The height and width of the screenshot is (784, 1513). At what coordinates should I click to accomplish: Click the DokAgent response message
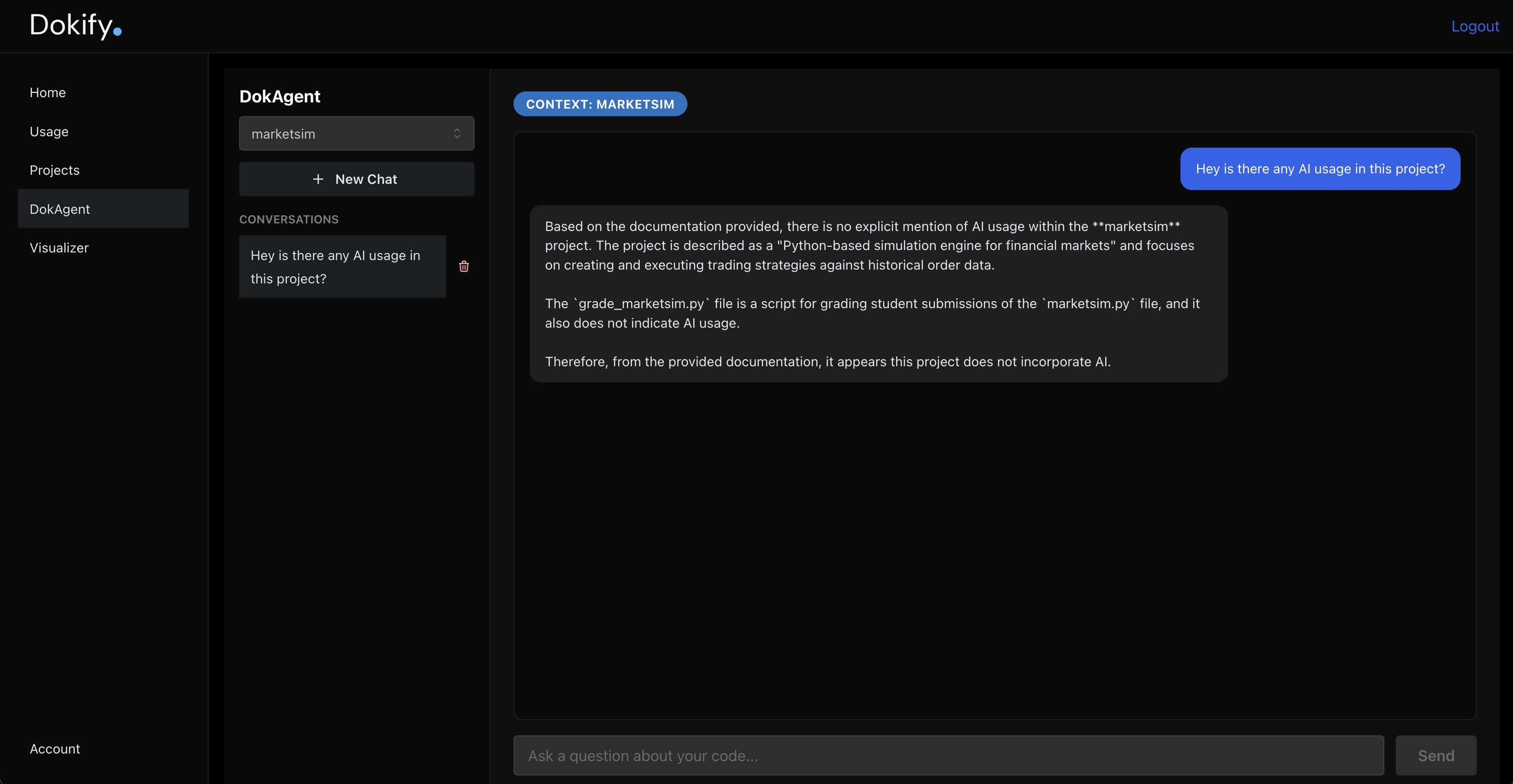(878, 293)
